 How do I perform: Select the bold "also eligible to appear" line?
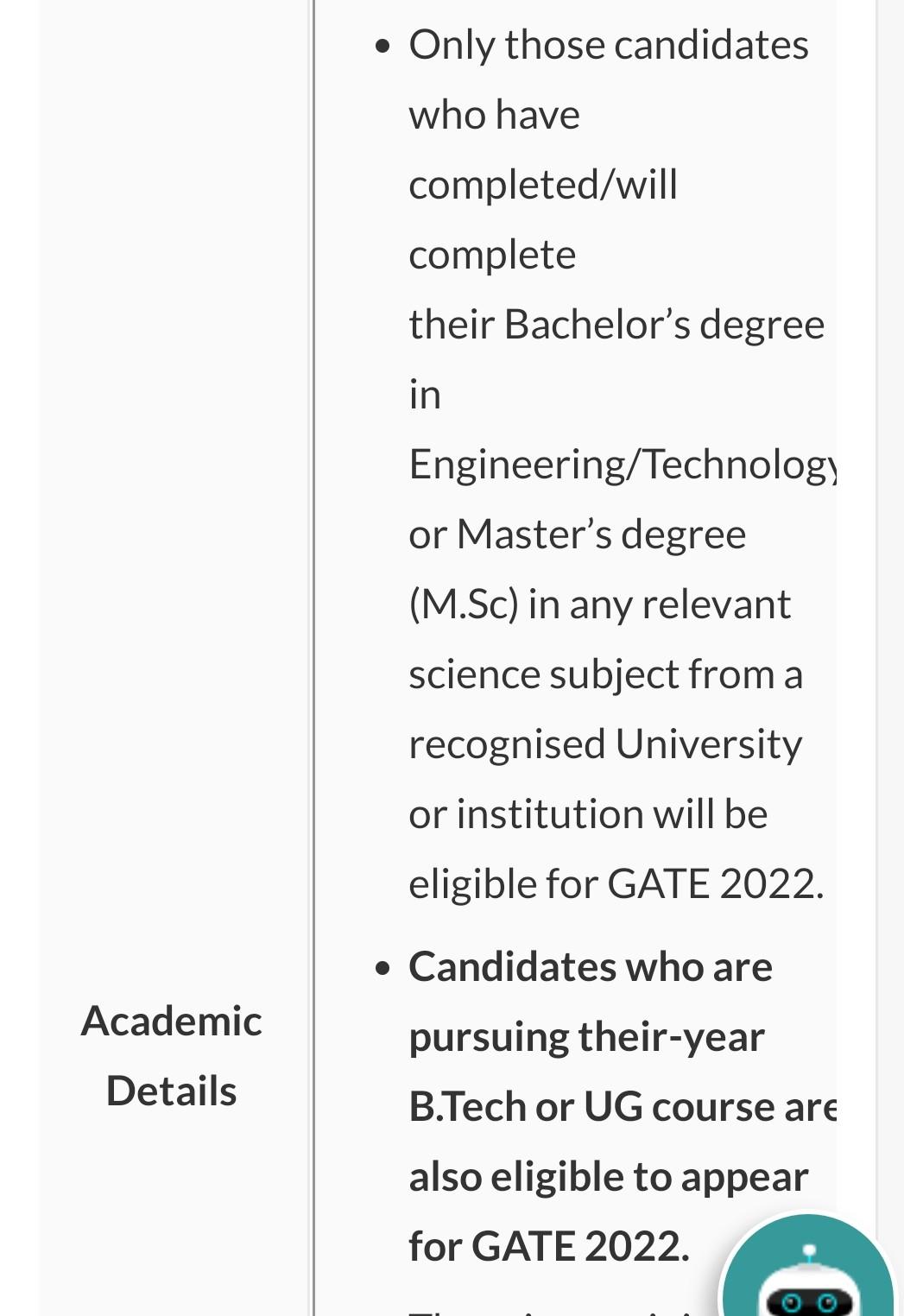click(x=608, y=1177)
